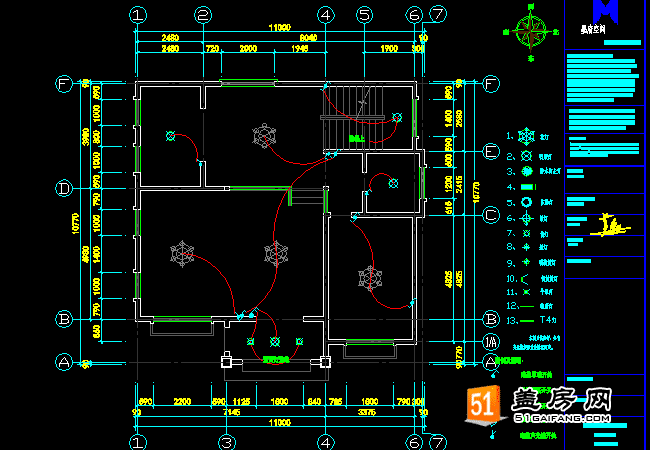
Task: Click axis bubble 3 at the bottom
Action: pyautogui.click(x=227, y=441)
